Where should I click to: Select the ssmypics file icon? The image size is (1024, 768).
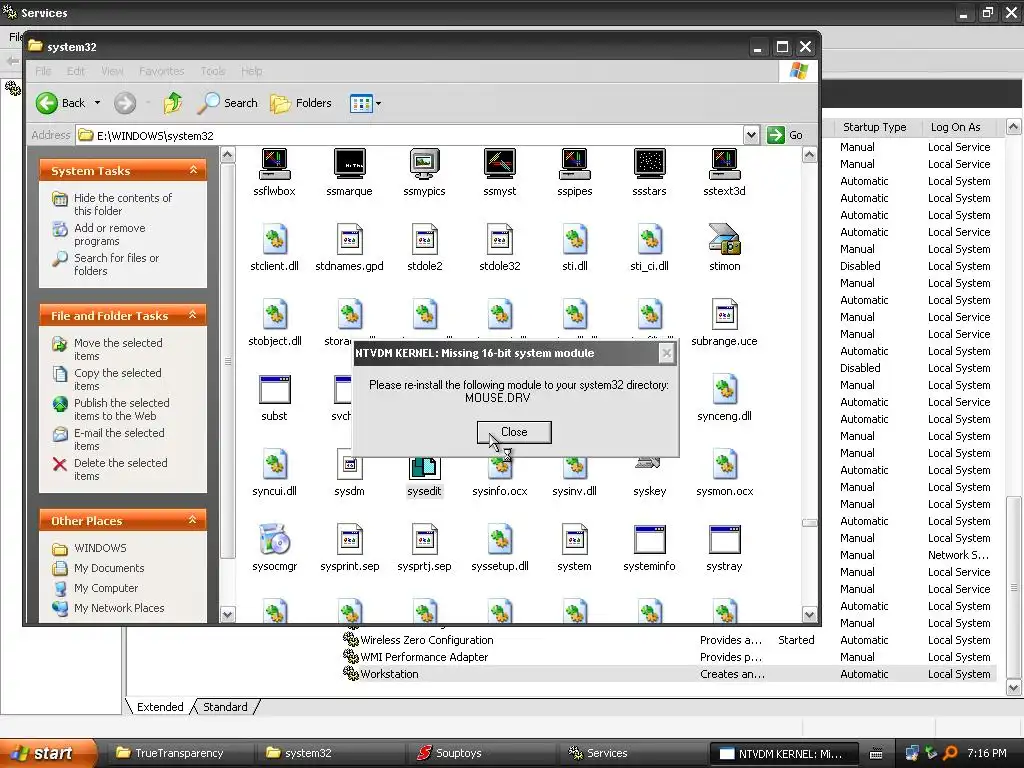pos(424,165)
